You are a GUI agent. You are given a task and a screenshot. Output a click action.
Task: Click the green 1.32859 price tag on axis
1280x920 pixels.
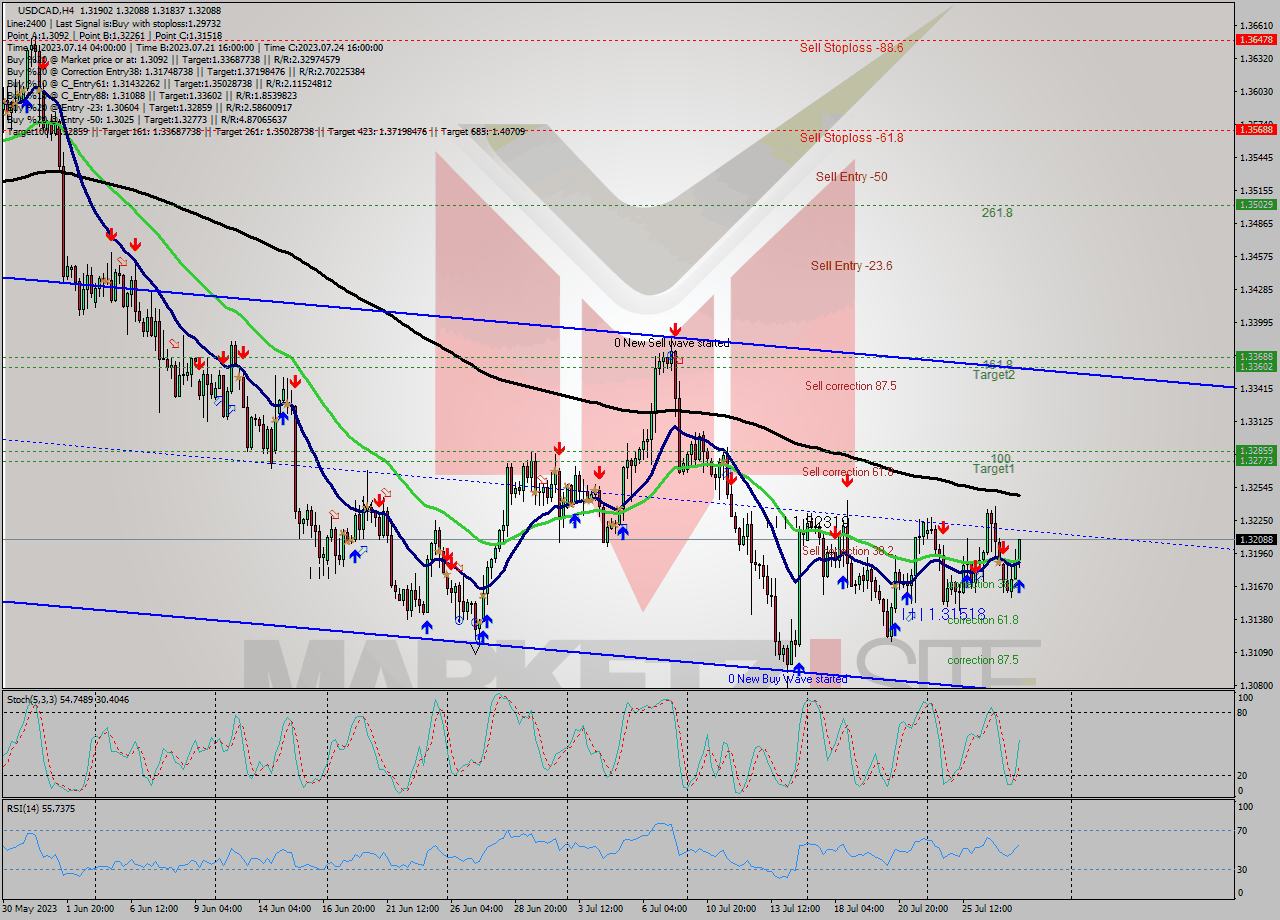pos(1255,450)
